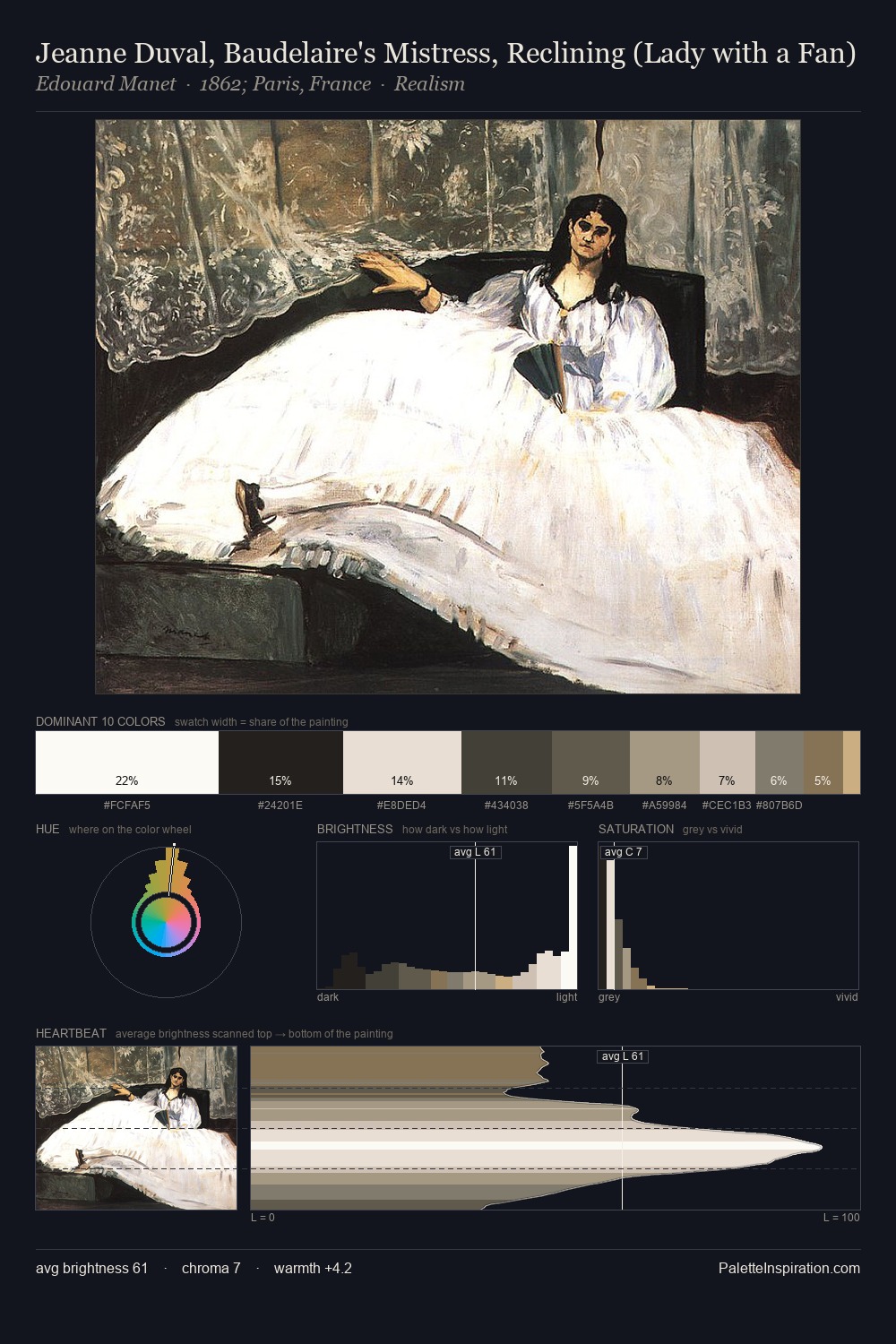The height and width of the screenshot is (1344, 896).
Task: Click the 'avg brightness 61' footer stat
Action: [x=91, y=1268]
